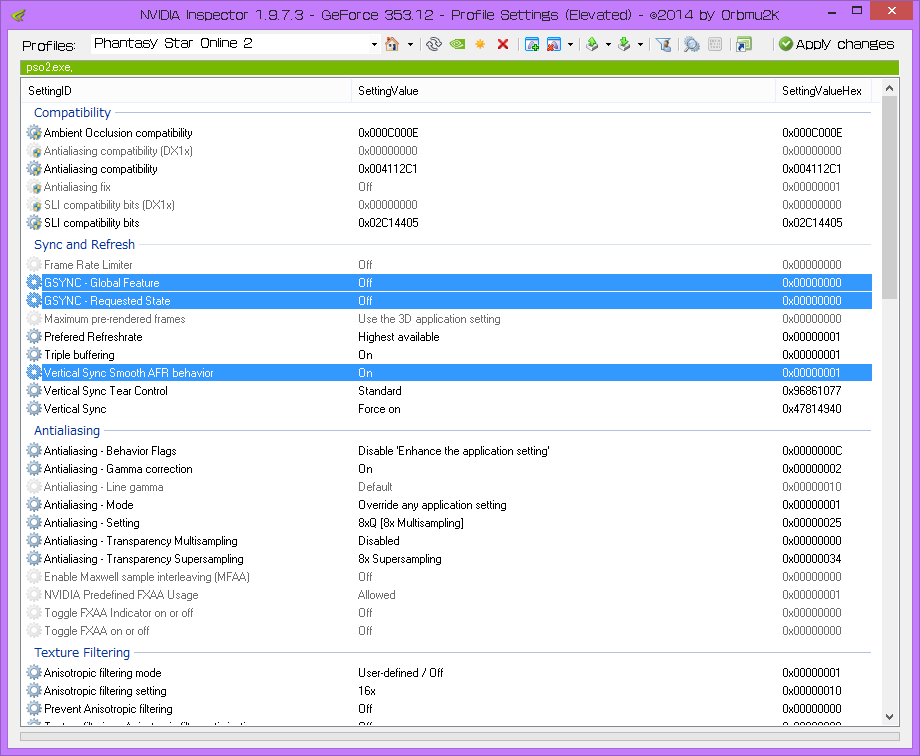This screenshot has height=756, width=920.
Task: Click the create shortcut window icon
Action: pyautogui.click(x=743, y=44)
